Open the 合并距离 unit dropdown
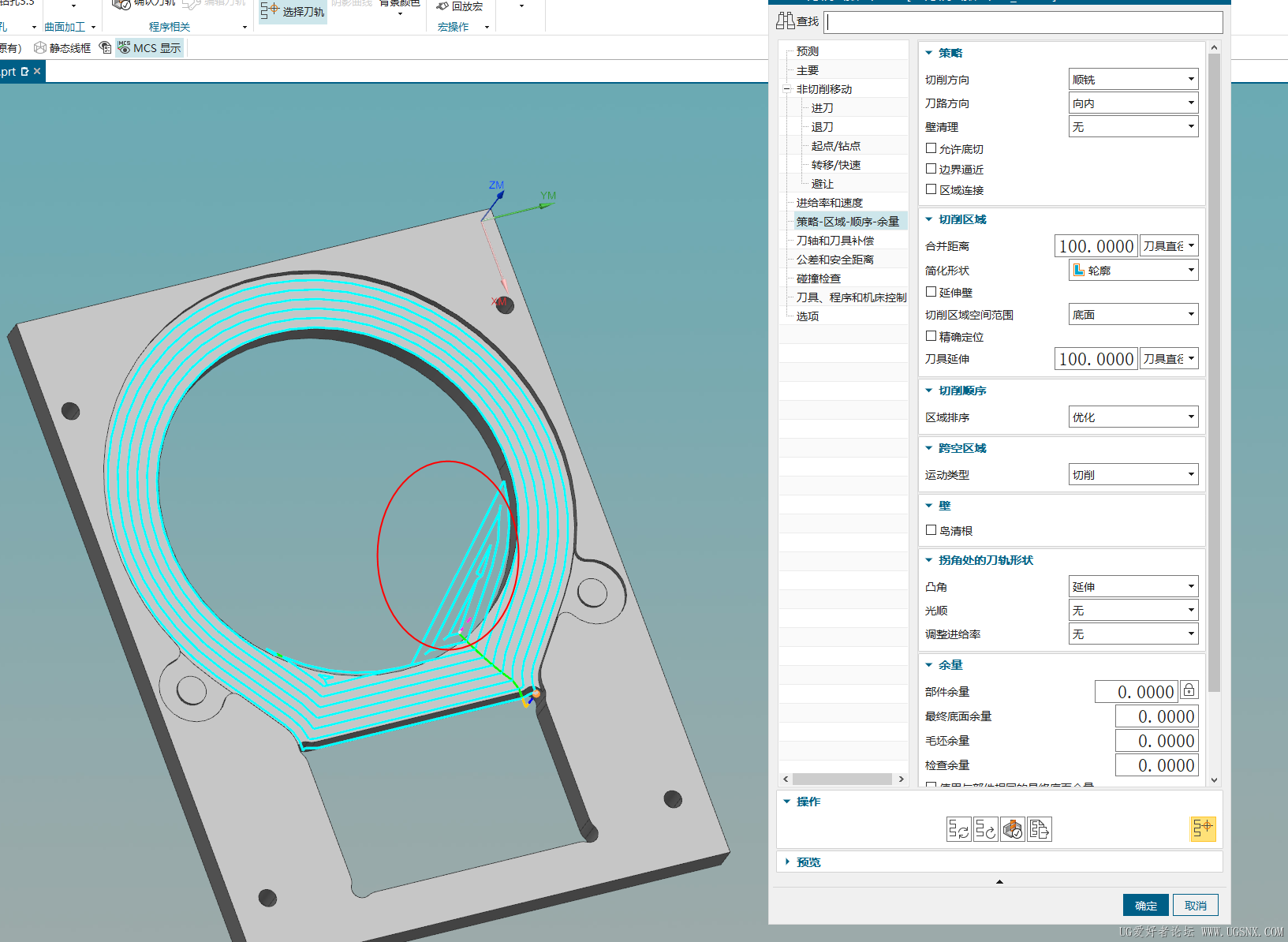The width and height of the screenshot is (1288, 942). click(1169, 245)
